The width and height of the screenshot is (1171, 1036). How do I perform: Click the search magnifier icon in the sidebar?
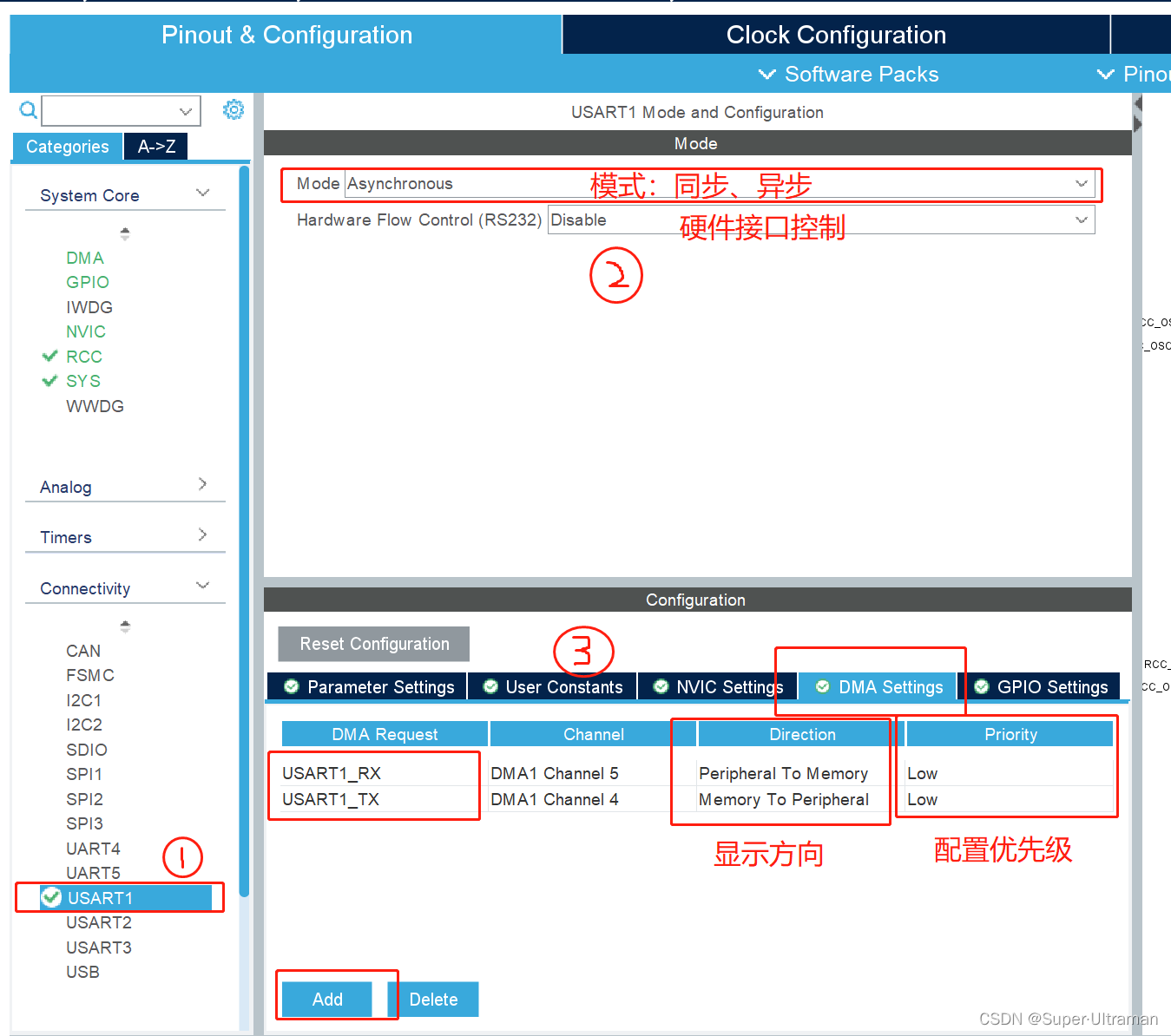pyautogui.click(x=27, y=110)
